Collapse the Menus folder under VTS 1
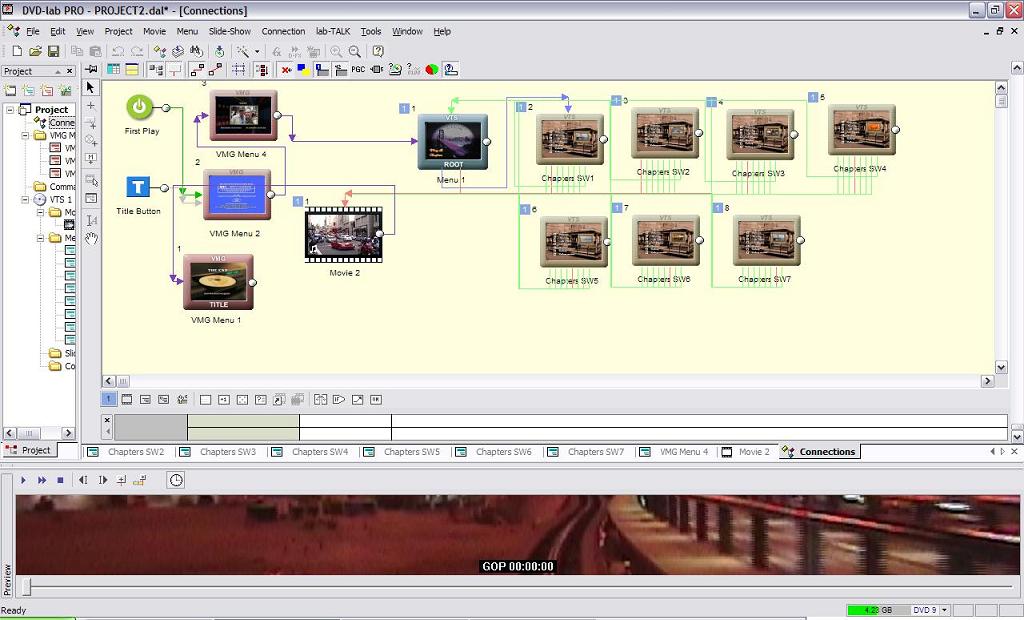This screenshot has width=1024, height=620. [x=39, y=238]
